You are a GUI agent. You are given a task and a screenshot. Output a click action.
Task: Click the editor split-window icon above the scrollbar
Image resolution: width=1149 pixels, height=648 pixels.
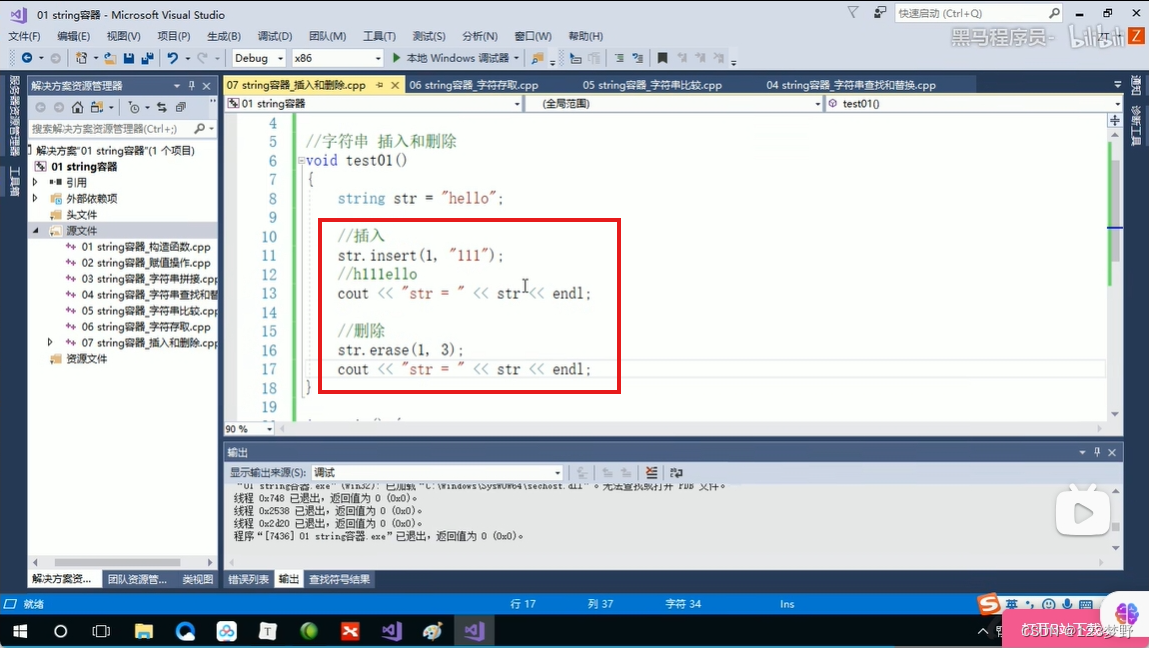click(x=1115, y=119)
